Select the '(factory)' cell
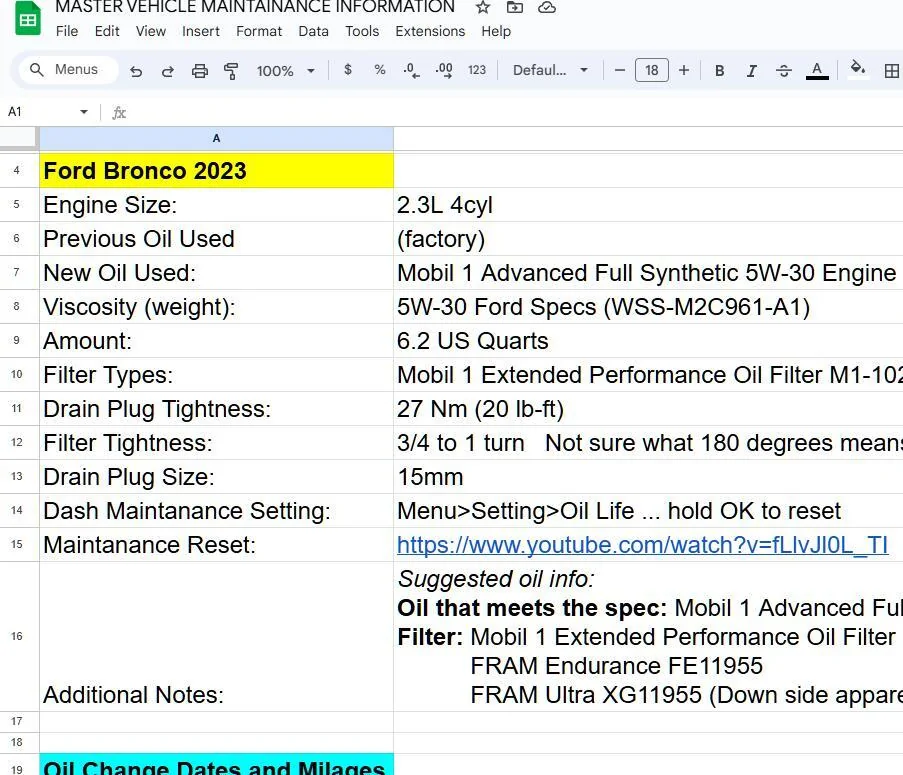 pos(648,239)
